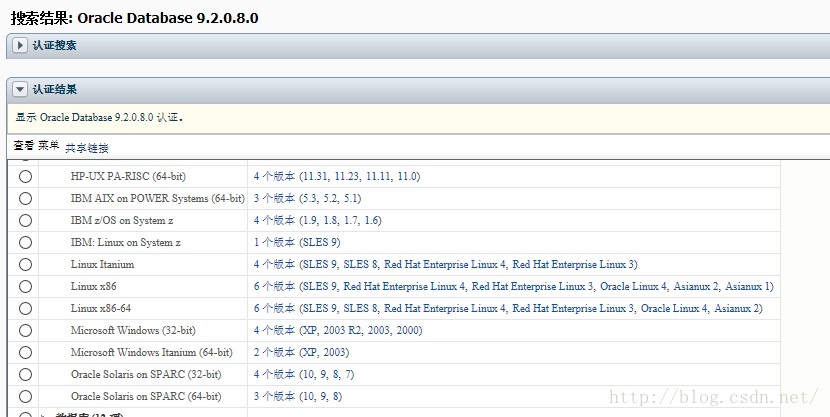The width and height of the screenshot is (830, 417).
Task: Click the Linux Itanium platform name
Action: pos(102,264)
